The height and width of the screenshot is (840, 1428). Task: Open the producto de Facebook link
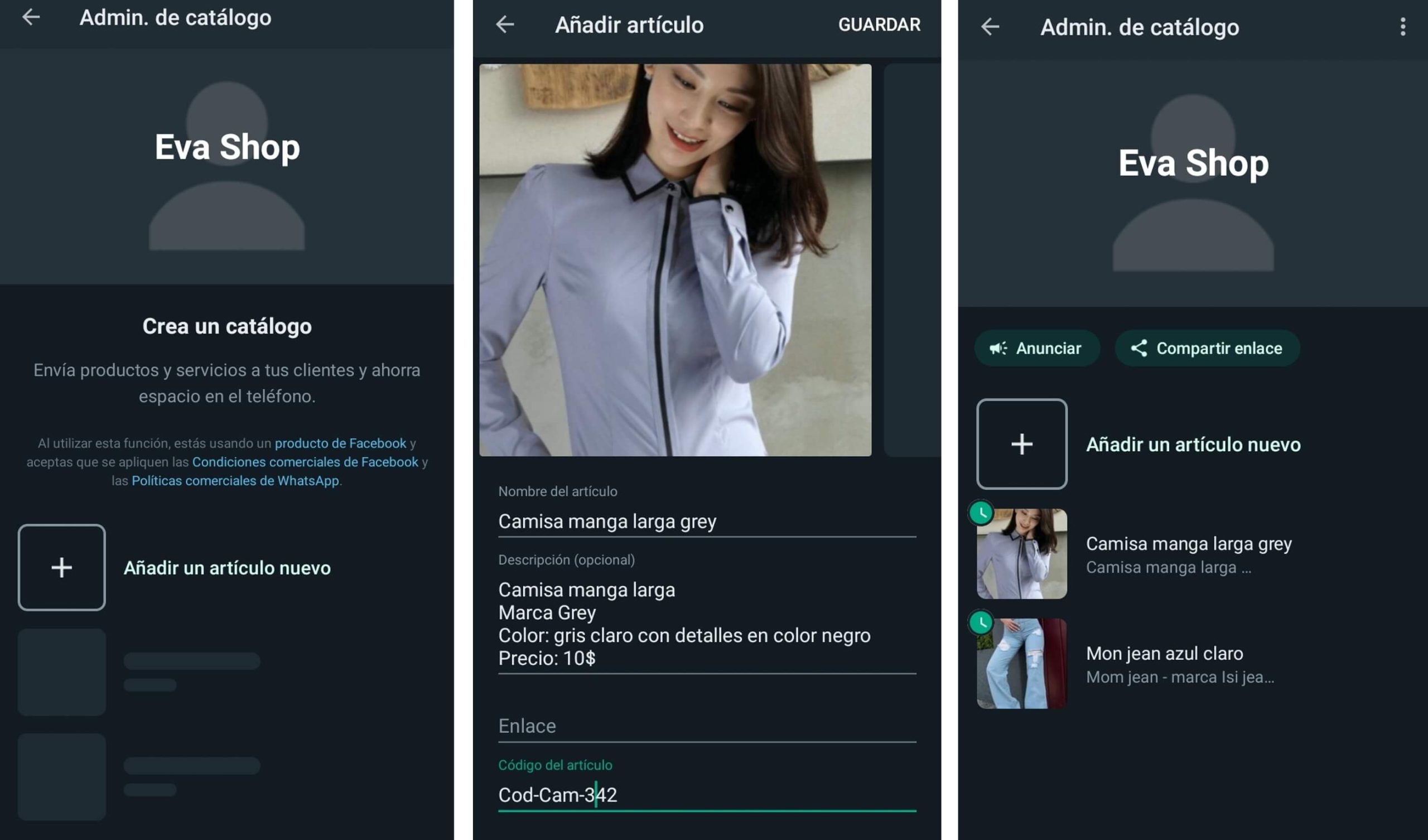(340, 443)
